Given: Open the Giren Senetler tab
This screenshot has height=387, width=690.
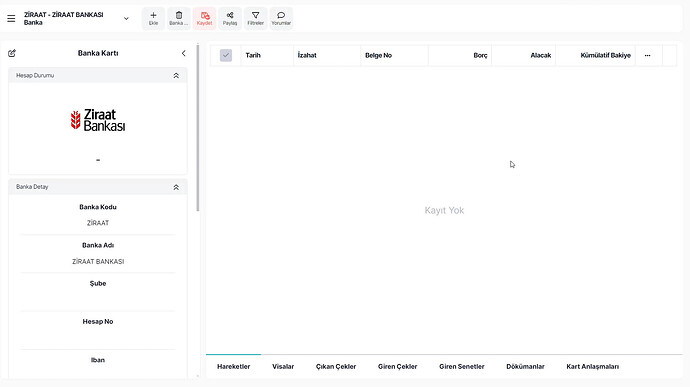Looking at the screenshot, I should point(462,366).
